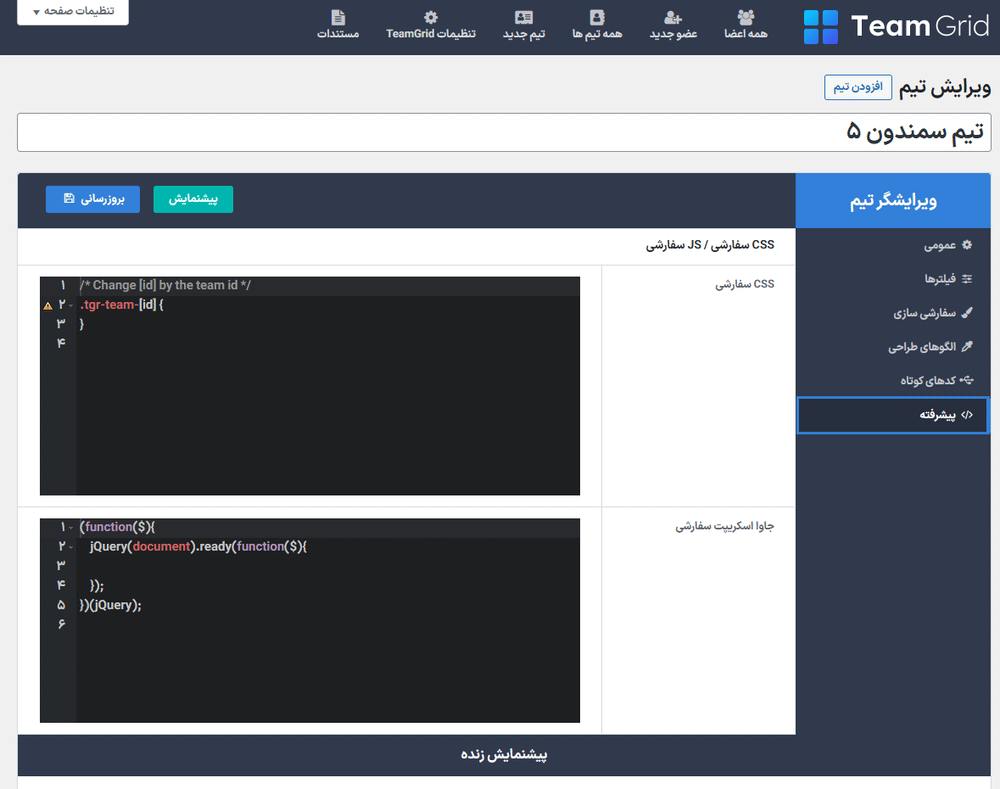The image size is (1000, 789).
Task: Collapse the fold arrow on JavaScript line 1
Action: click(x=72, y=527)
